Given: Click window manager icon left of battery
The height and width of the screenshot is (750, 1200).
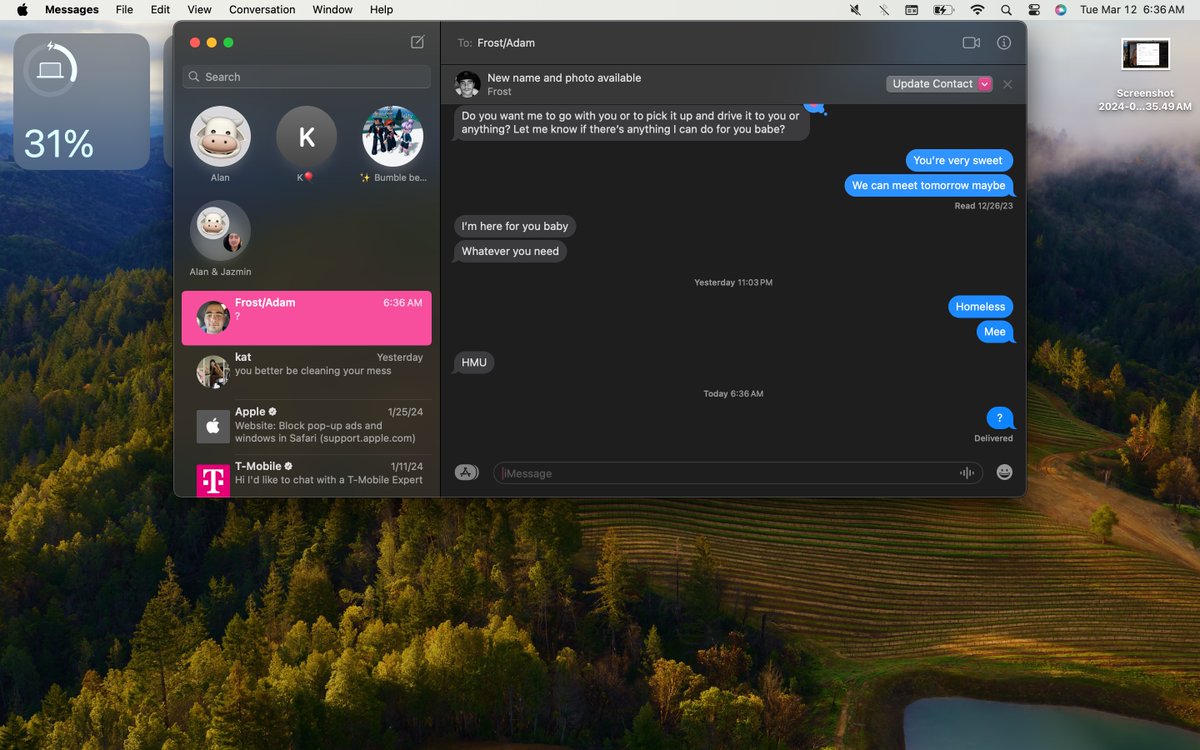Looking at the screenshot, I should (911, 10).
